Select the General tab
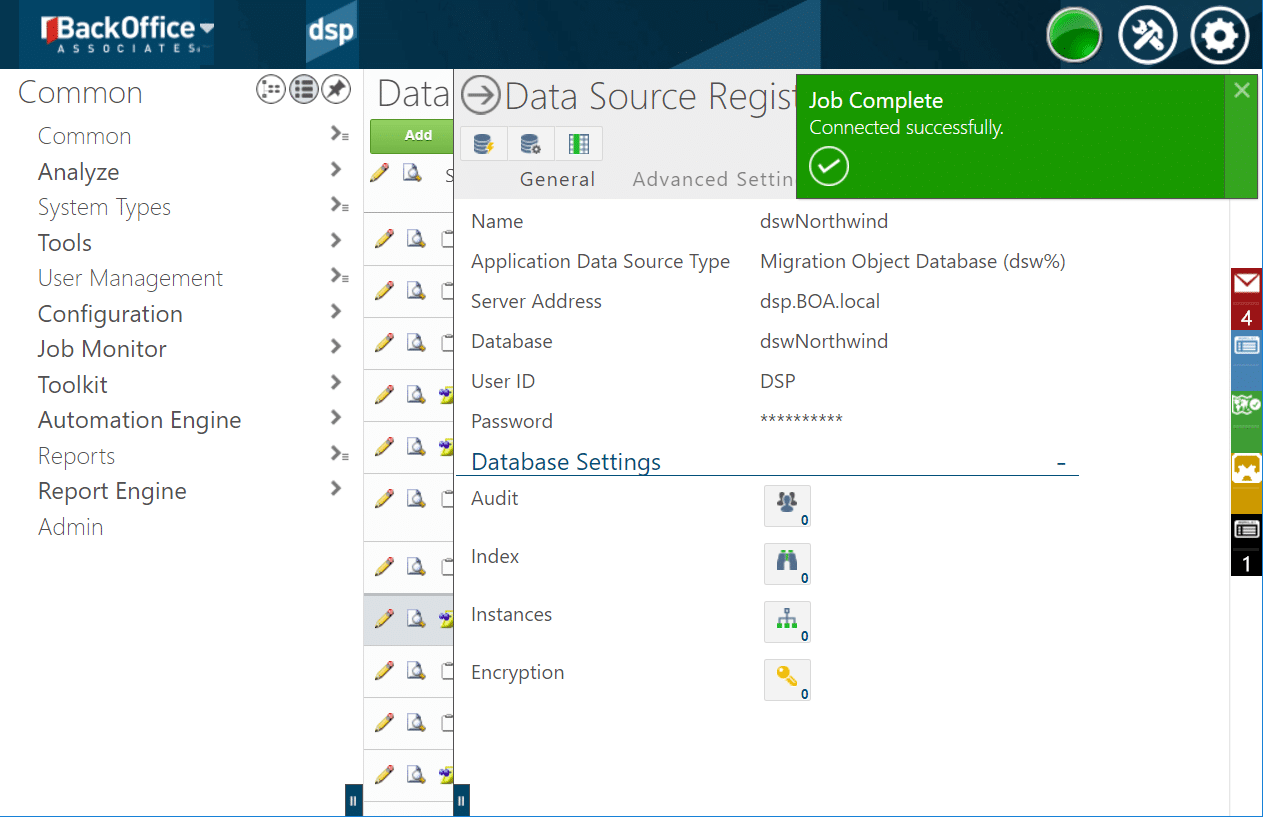 [557, 179]
